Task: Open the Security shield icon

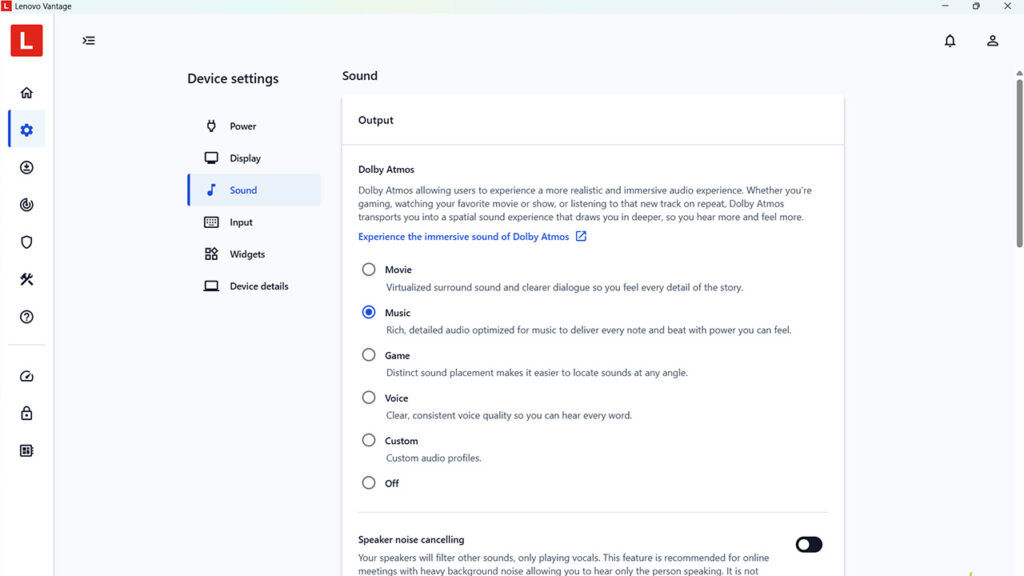Action: coord(27,242)
